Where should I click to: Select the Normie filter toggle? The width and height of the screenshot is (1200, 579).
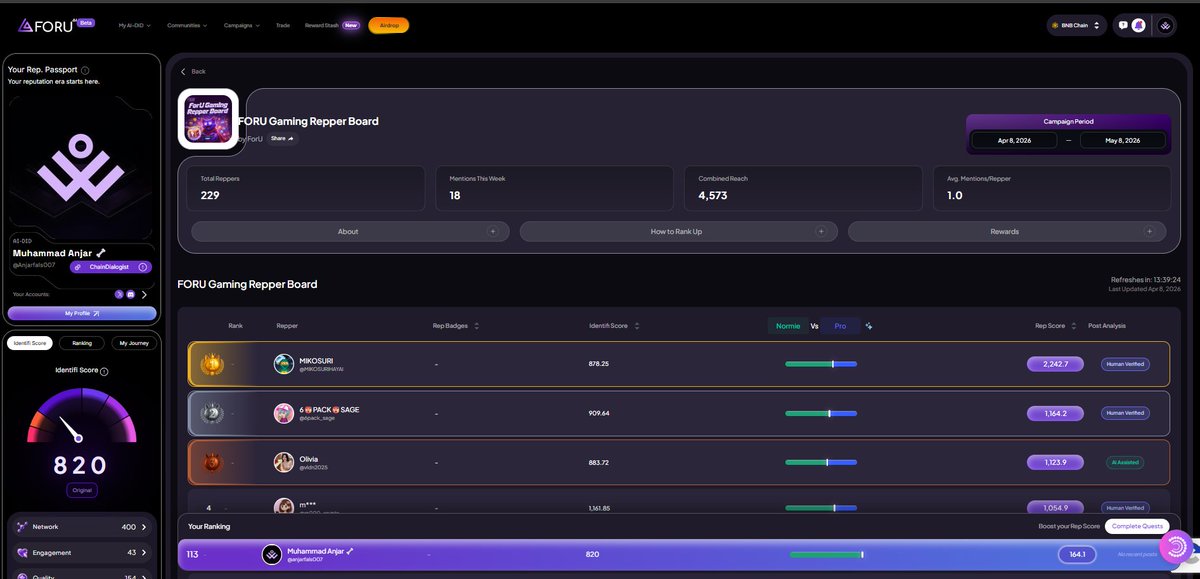(788, 325)
